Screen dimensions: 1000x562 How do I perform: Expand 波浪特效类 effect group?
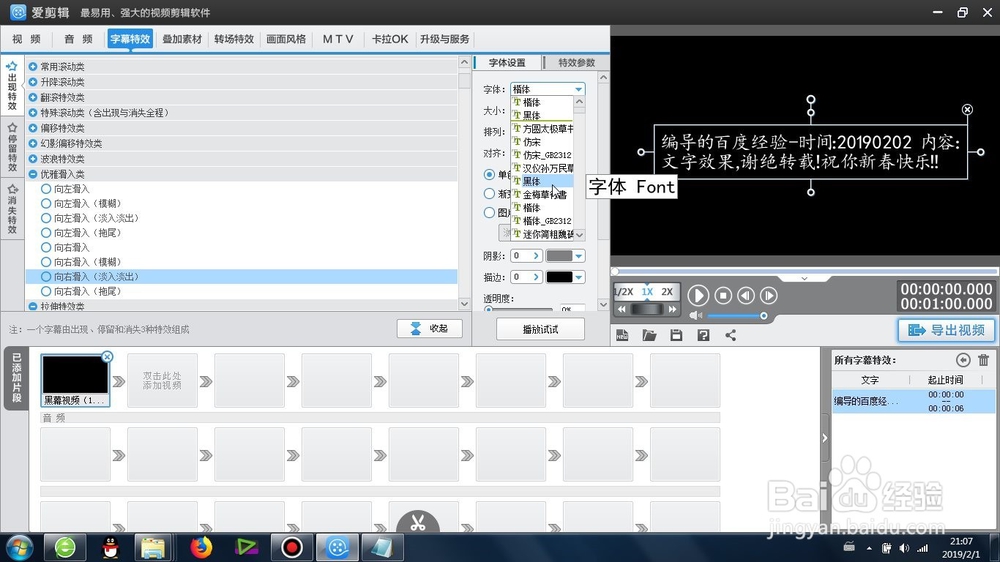(x=33, y=159)
